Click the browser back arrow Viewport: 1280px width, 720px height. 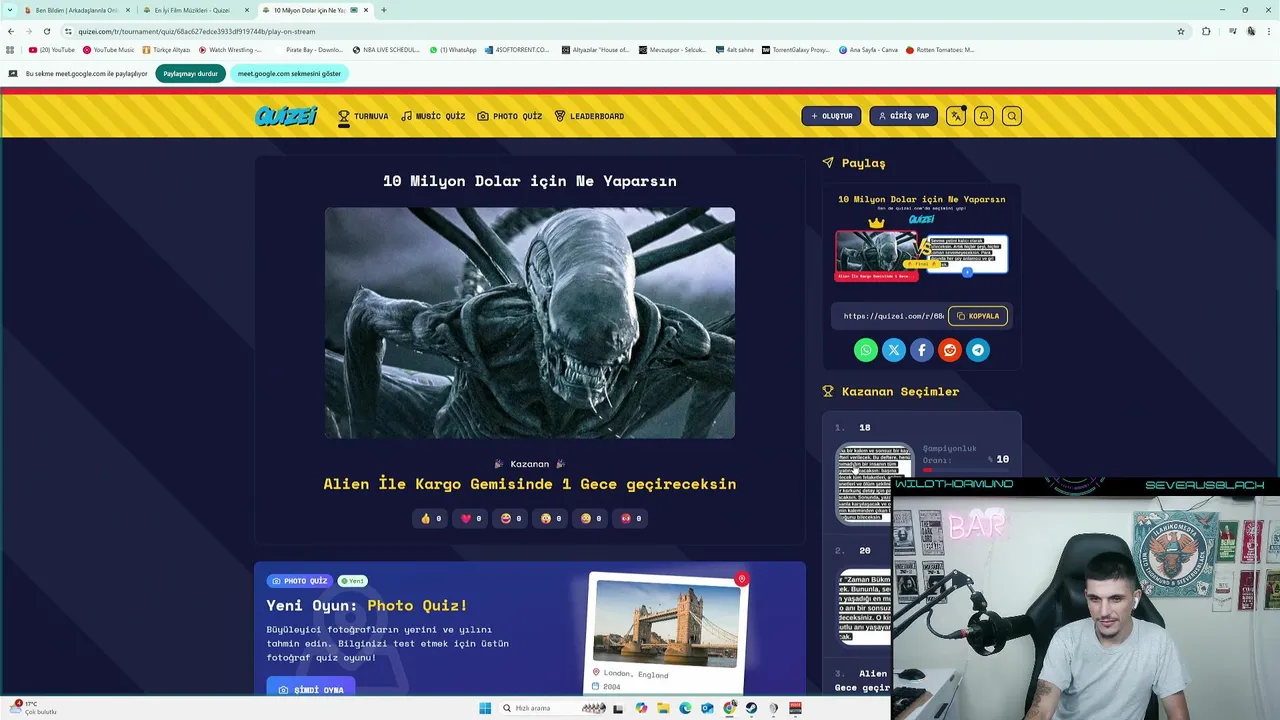[11, 31]
